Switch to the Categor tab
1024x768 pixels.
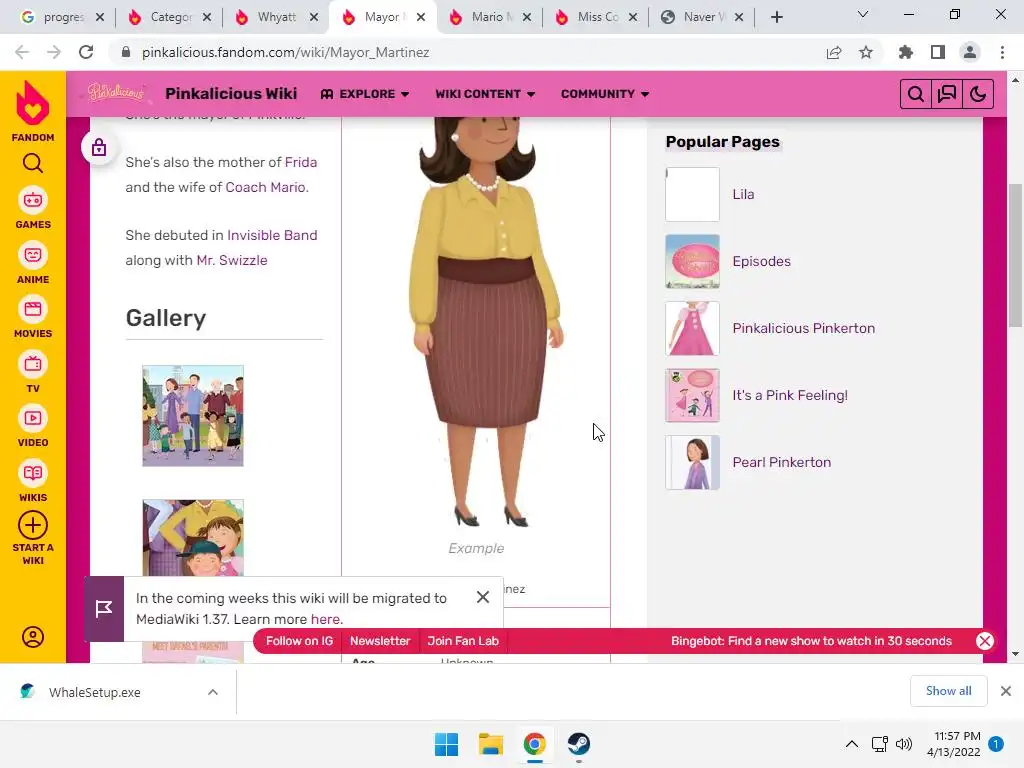169,17
